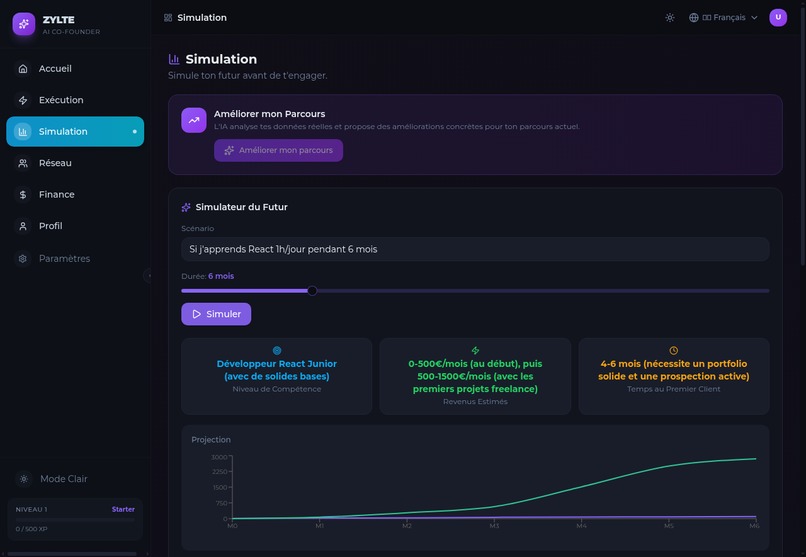Click the Revenus Estimés result card

tap(475, 376)
